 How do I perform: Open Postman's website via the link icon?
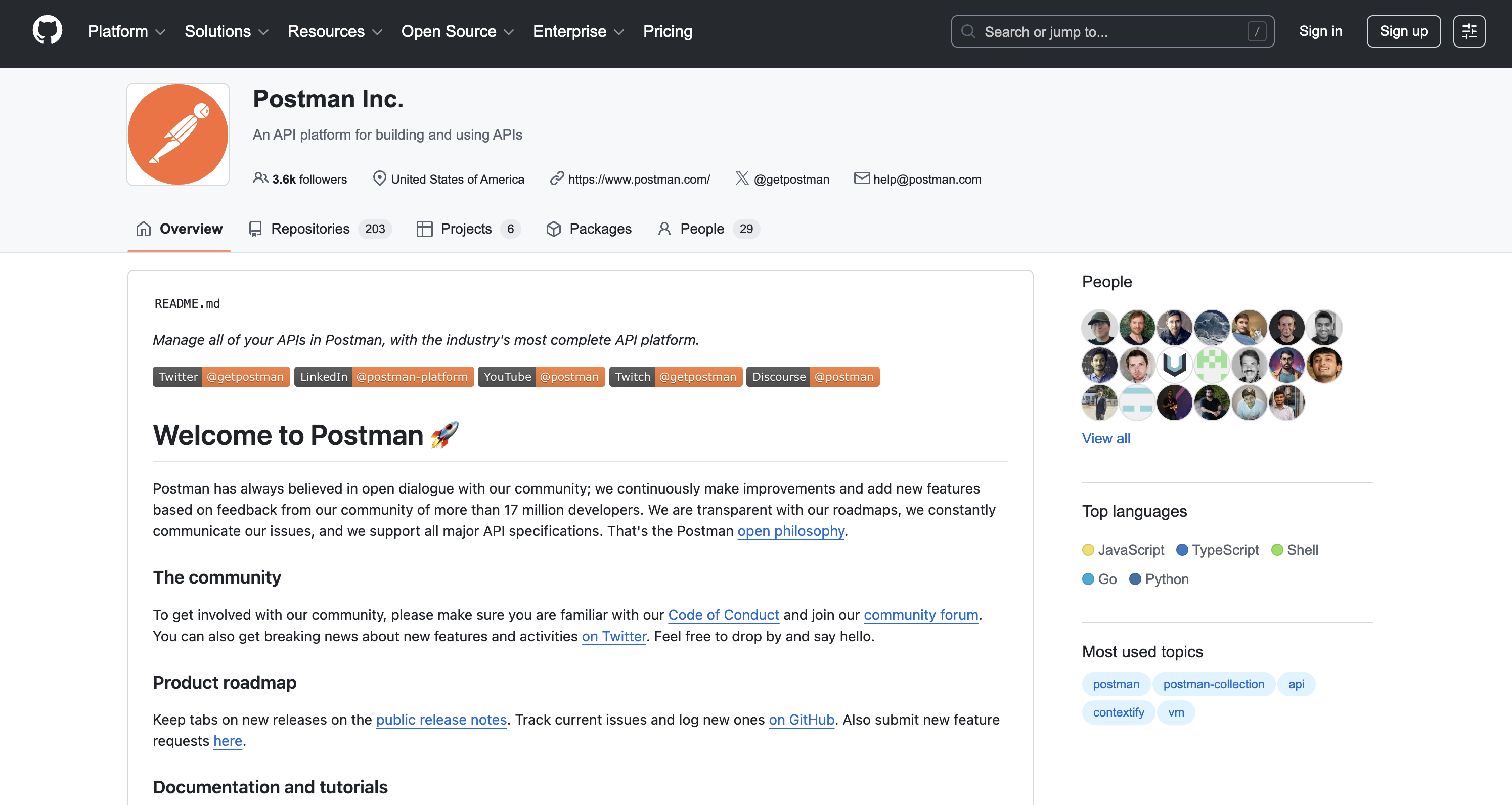pos(556,179)
